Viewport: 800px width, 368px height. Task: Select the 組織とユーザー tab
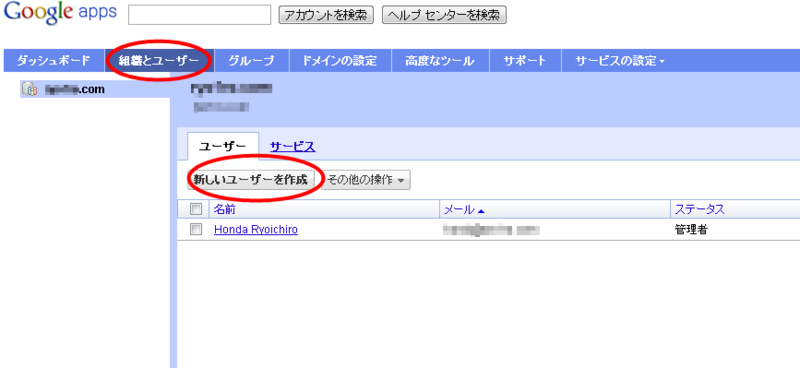tap(159, 61)
